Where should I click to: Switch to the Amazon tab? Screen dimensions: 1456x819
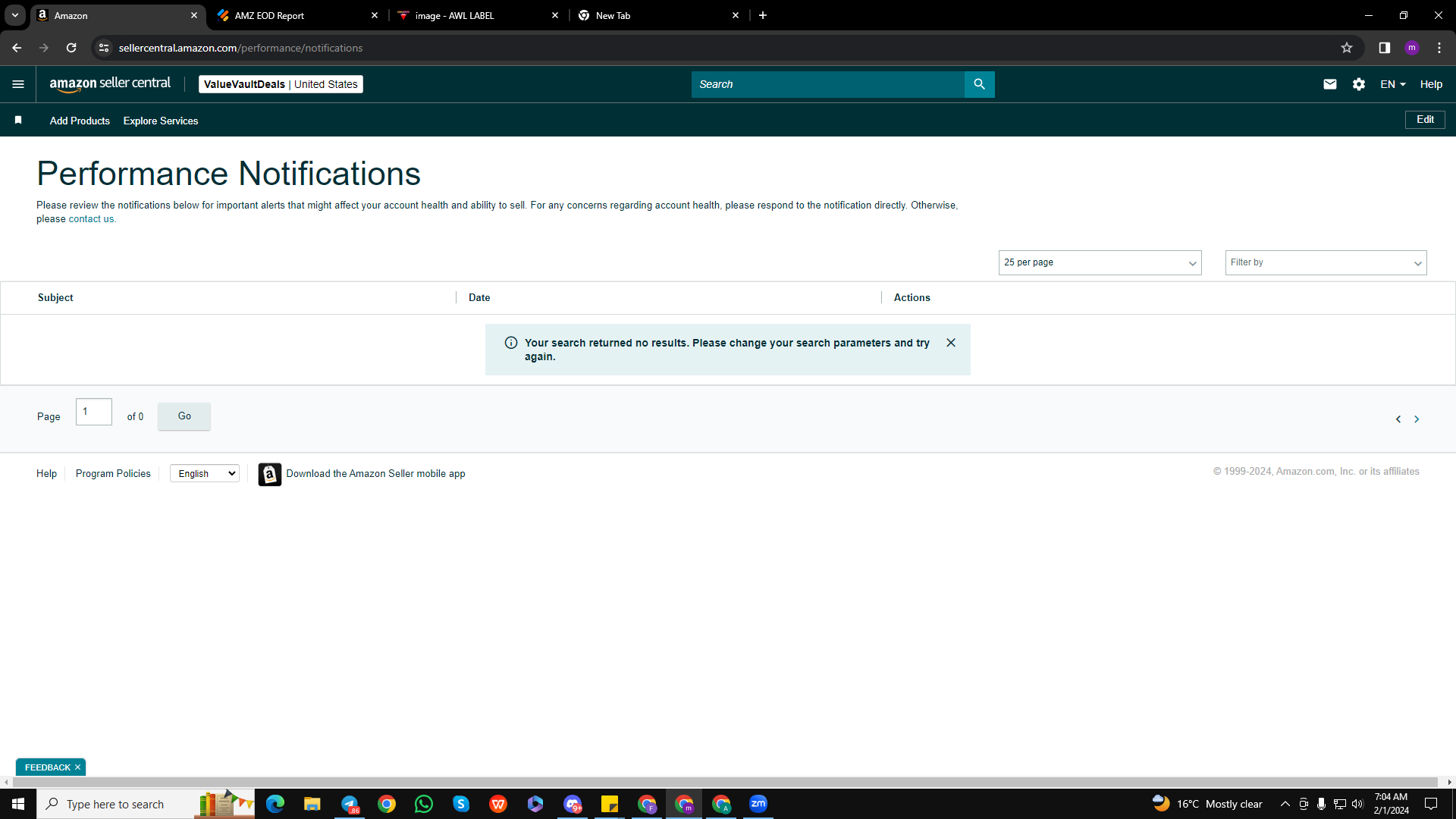pos(118,15)
